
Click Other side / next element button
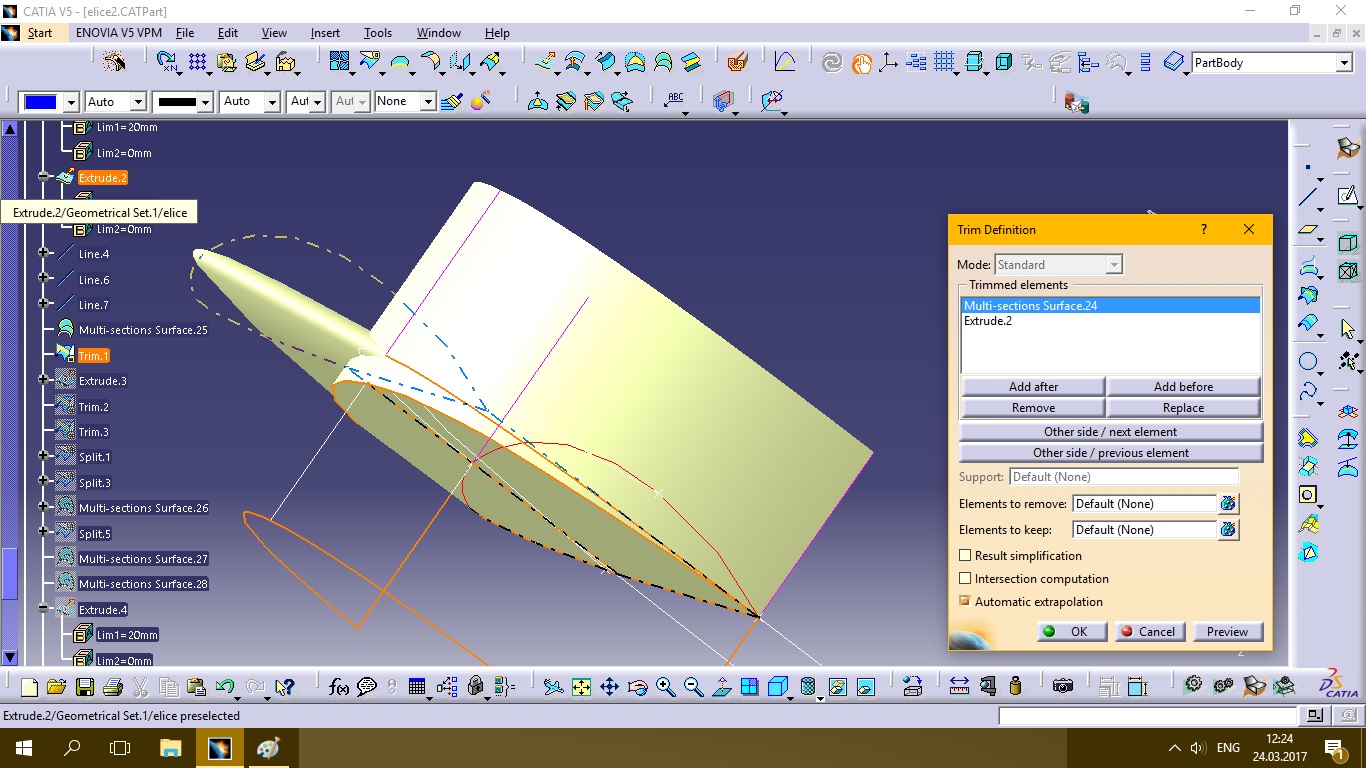click(x=1110, y=431)
